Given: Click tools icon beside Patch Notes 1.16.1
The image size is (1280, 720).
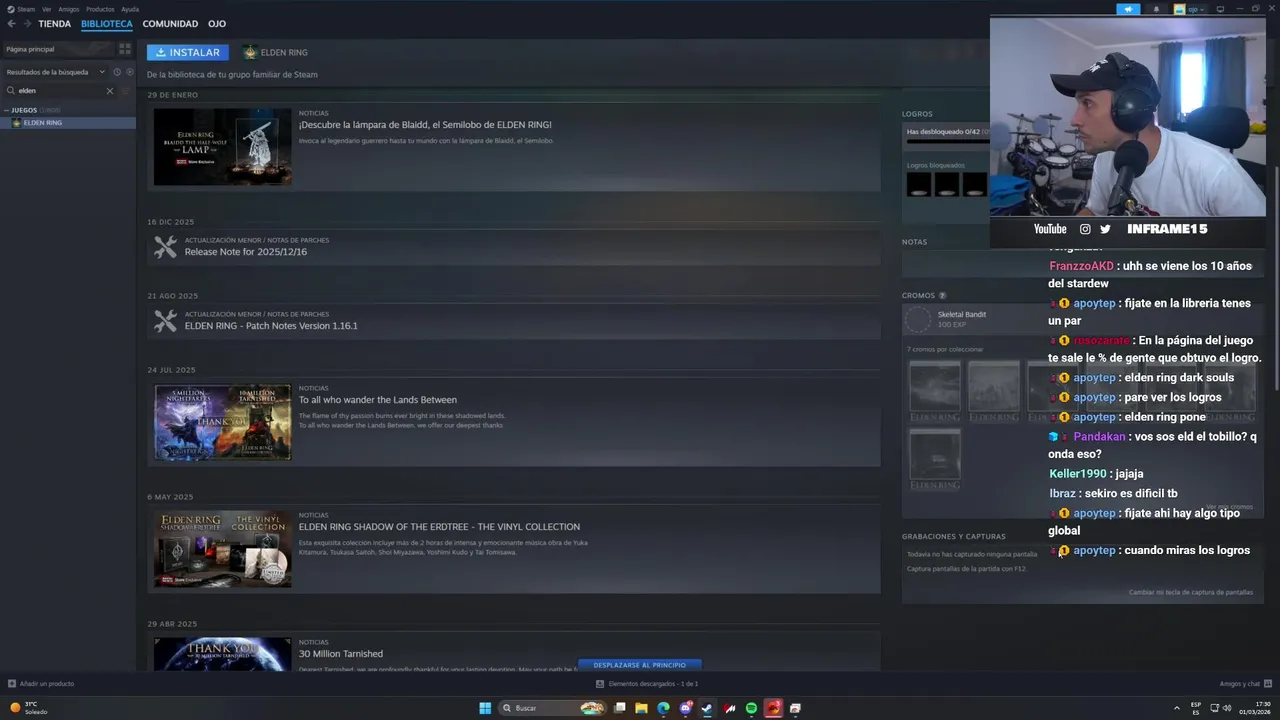Looking at the screenshot, I should [166, 321].
